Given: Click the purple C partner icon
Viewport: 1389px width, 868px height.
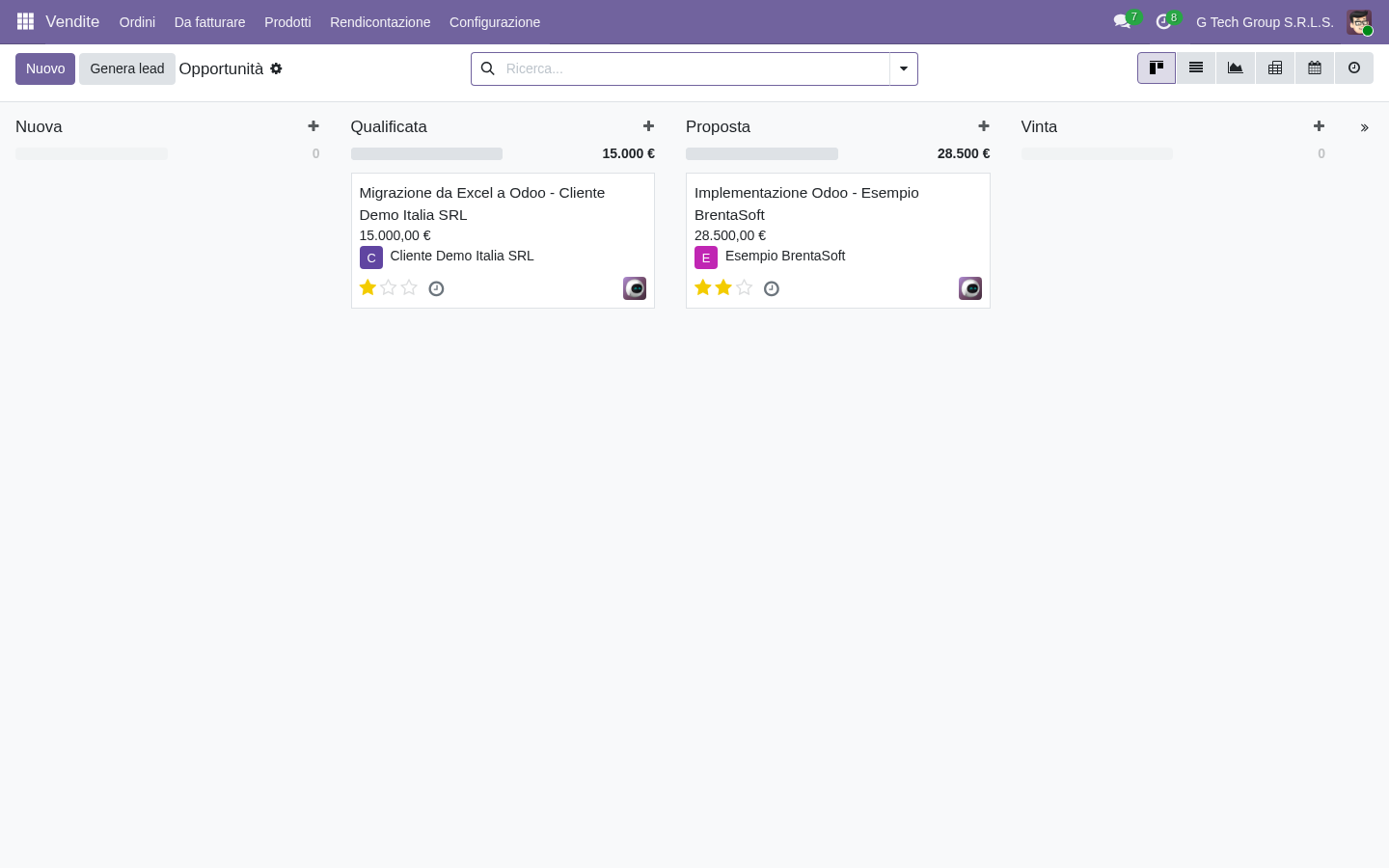Looking at the screenshot, I should coord(371,258).
